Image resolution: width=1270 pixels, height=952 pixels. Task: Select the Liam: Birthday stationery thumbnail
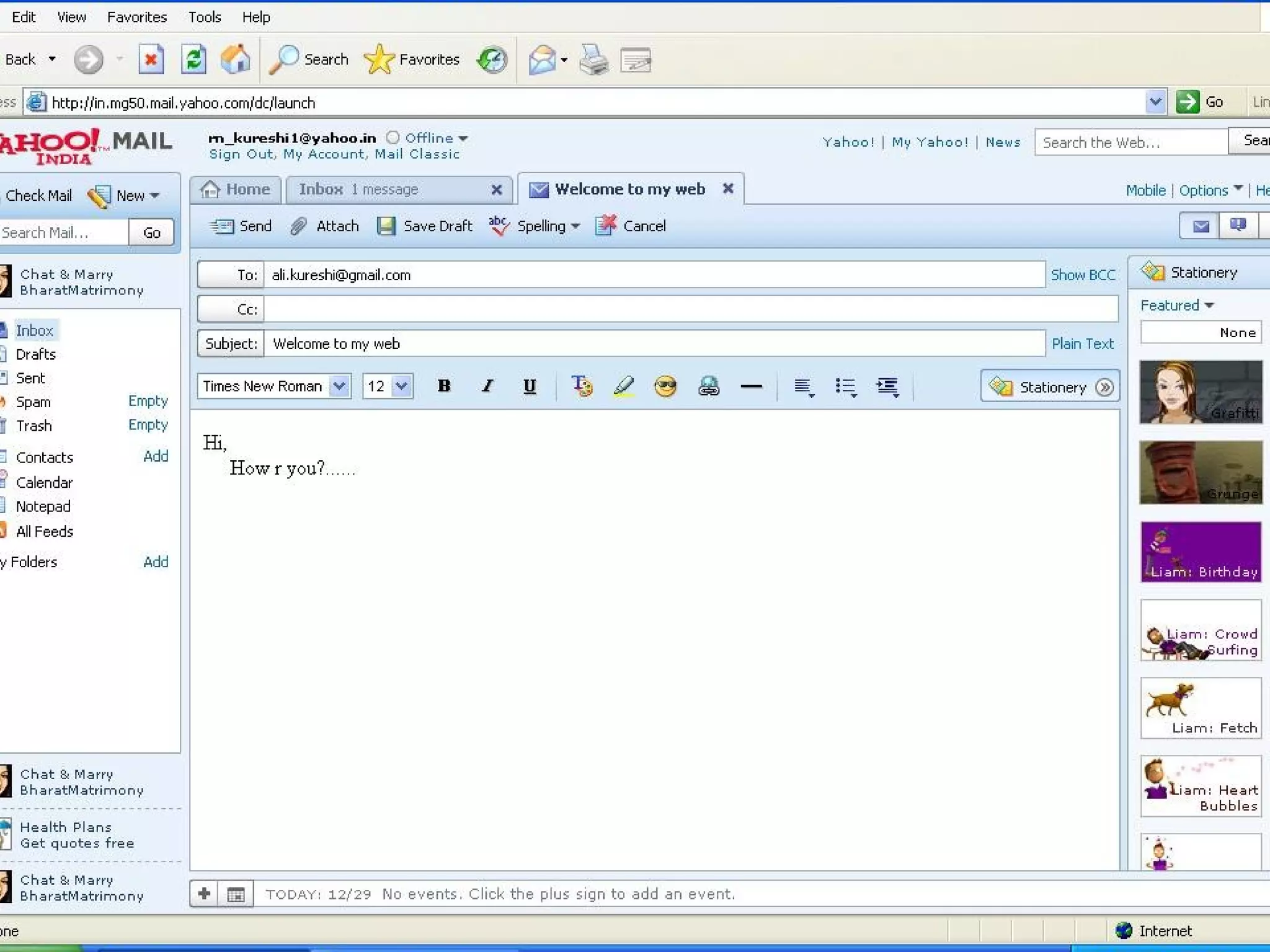[1201, 552]
